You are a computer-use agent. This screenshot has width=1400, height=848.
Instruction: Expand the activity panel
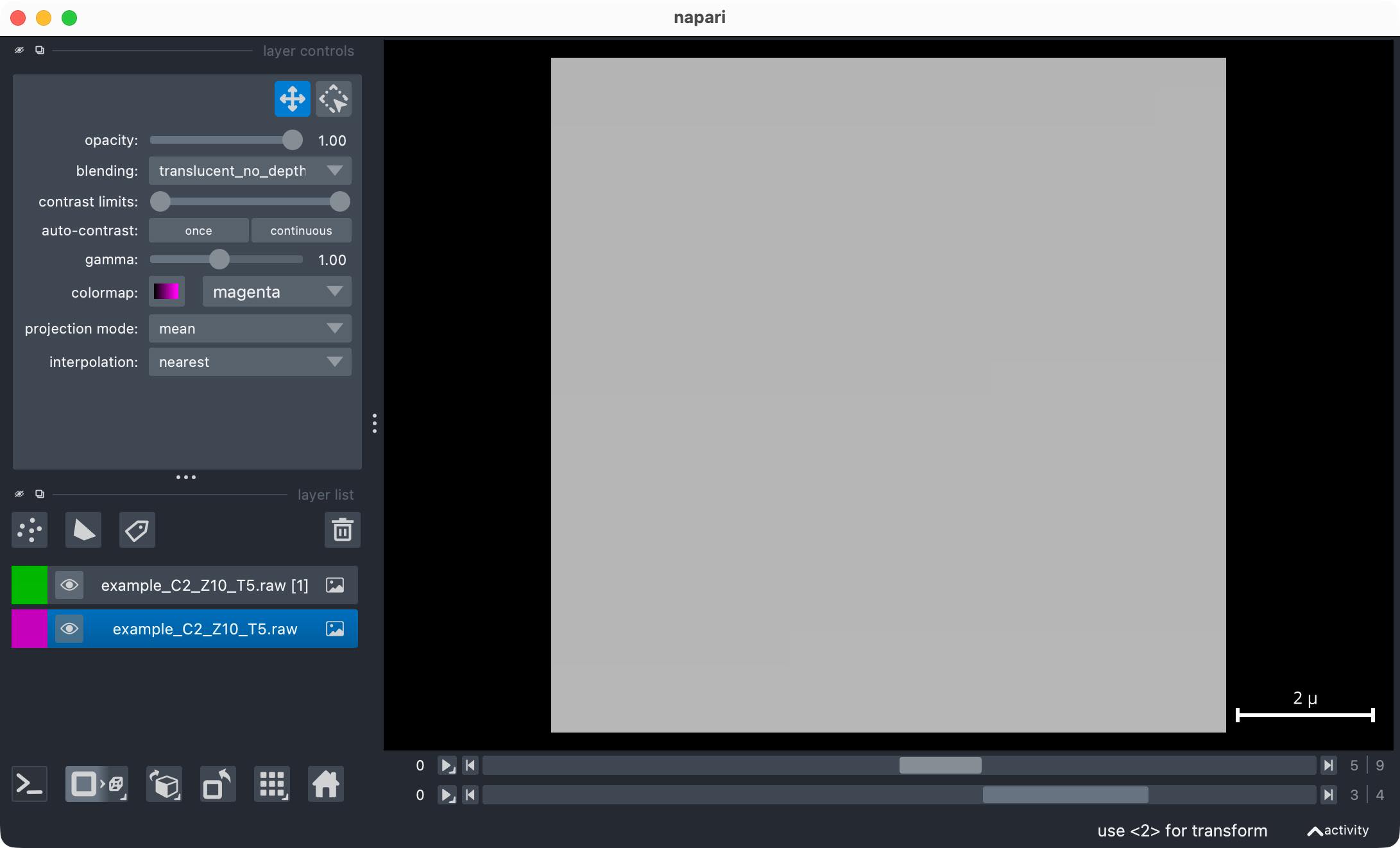[x=1338, y=831]
